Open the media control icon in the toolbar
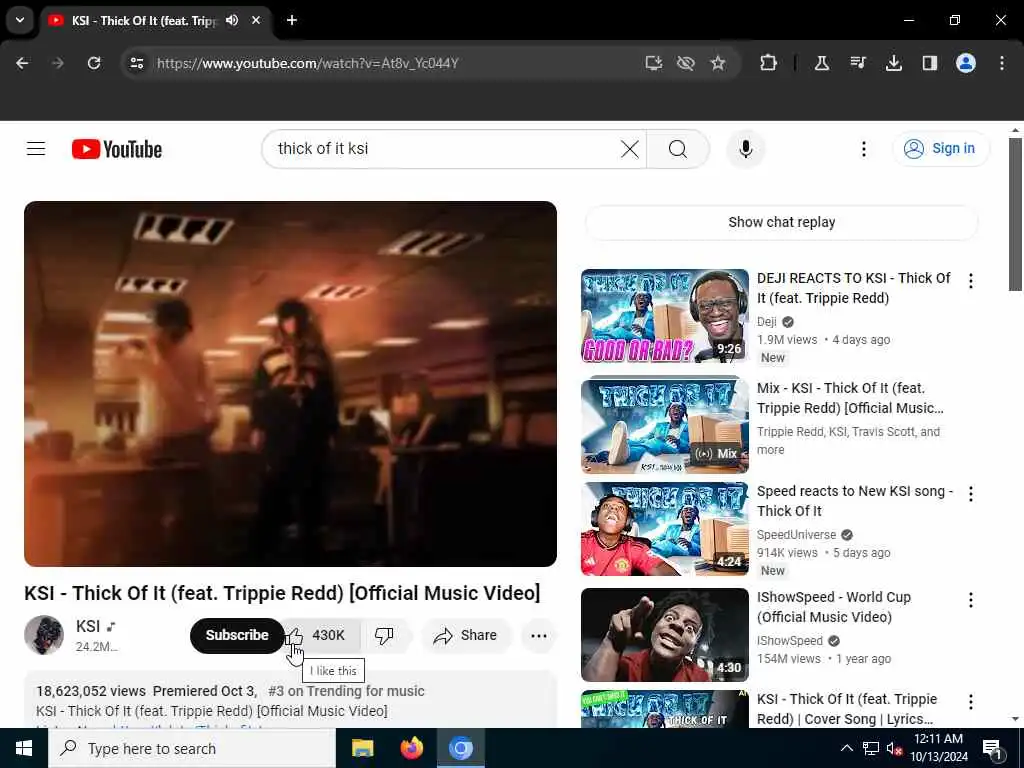 (x=857, y=63)
